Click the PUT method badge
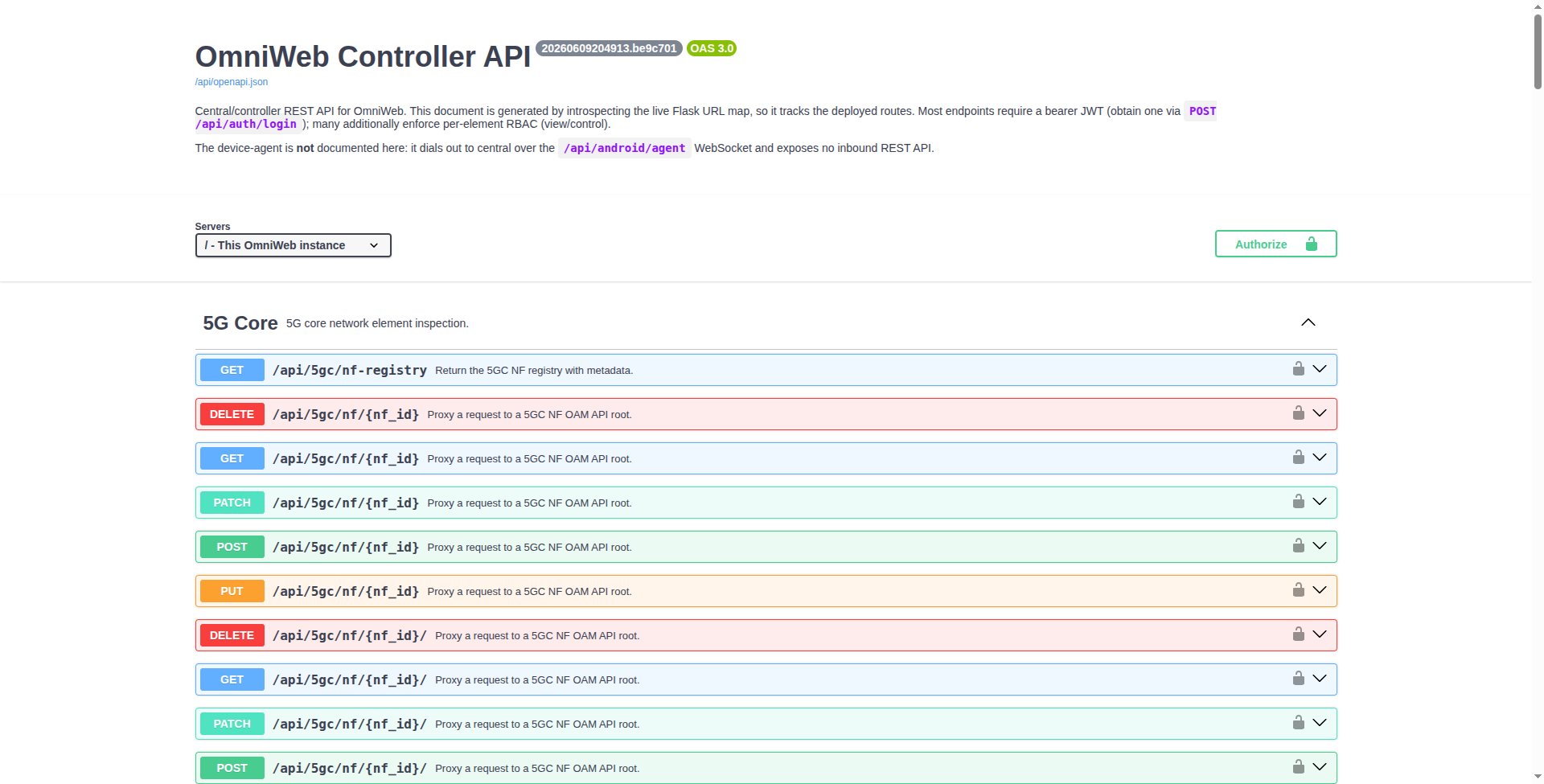This screenshot has height=784, width=1544. (232, 591)
